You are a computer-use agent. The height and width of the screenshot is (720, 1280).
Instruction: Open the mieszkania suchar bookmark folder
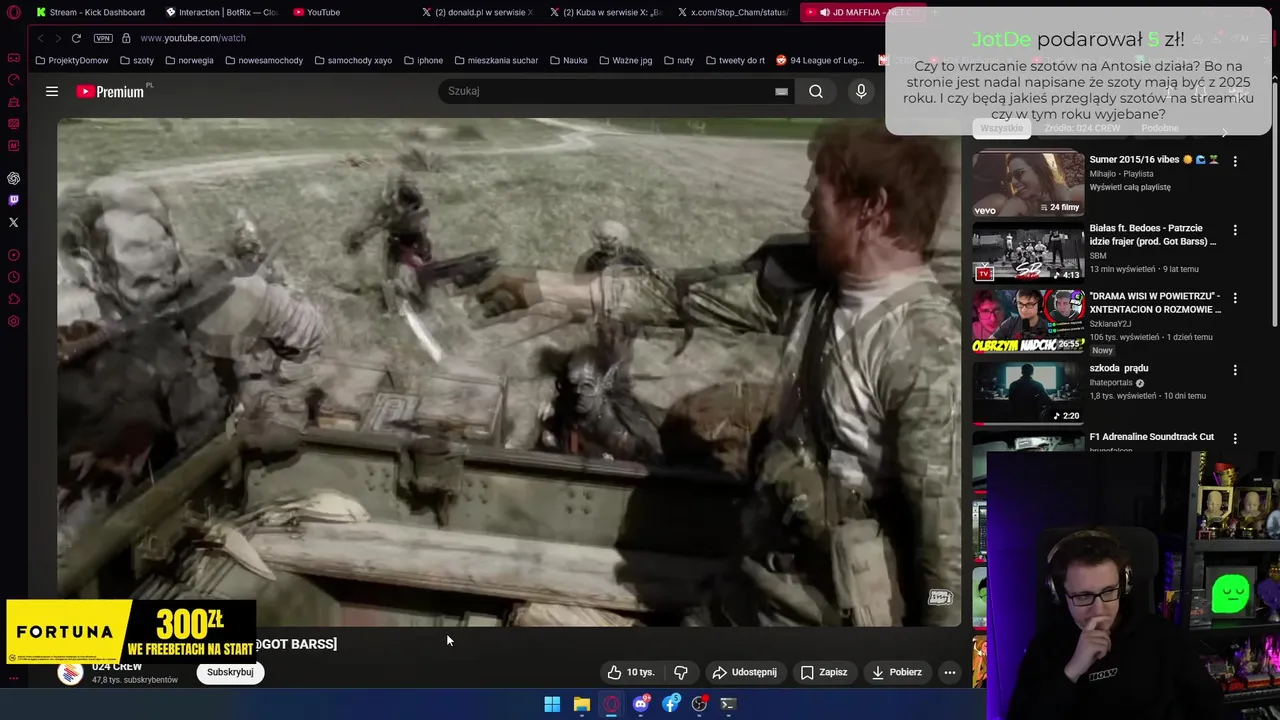click(x=496, y=60)
